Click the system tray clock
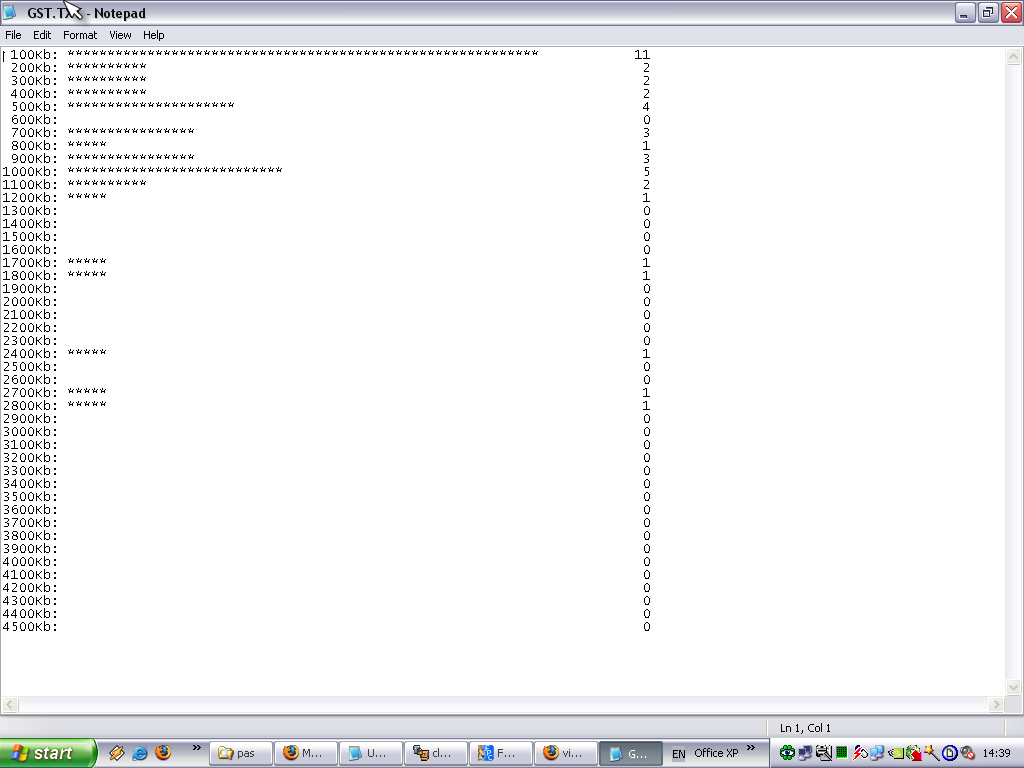This screenshot has width=1024, height=768. [x=996, y=753]
